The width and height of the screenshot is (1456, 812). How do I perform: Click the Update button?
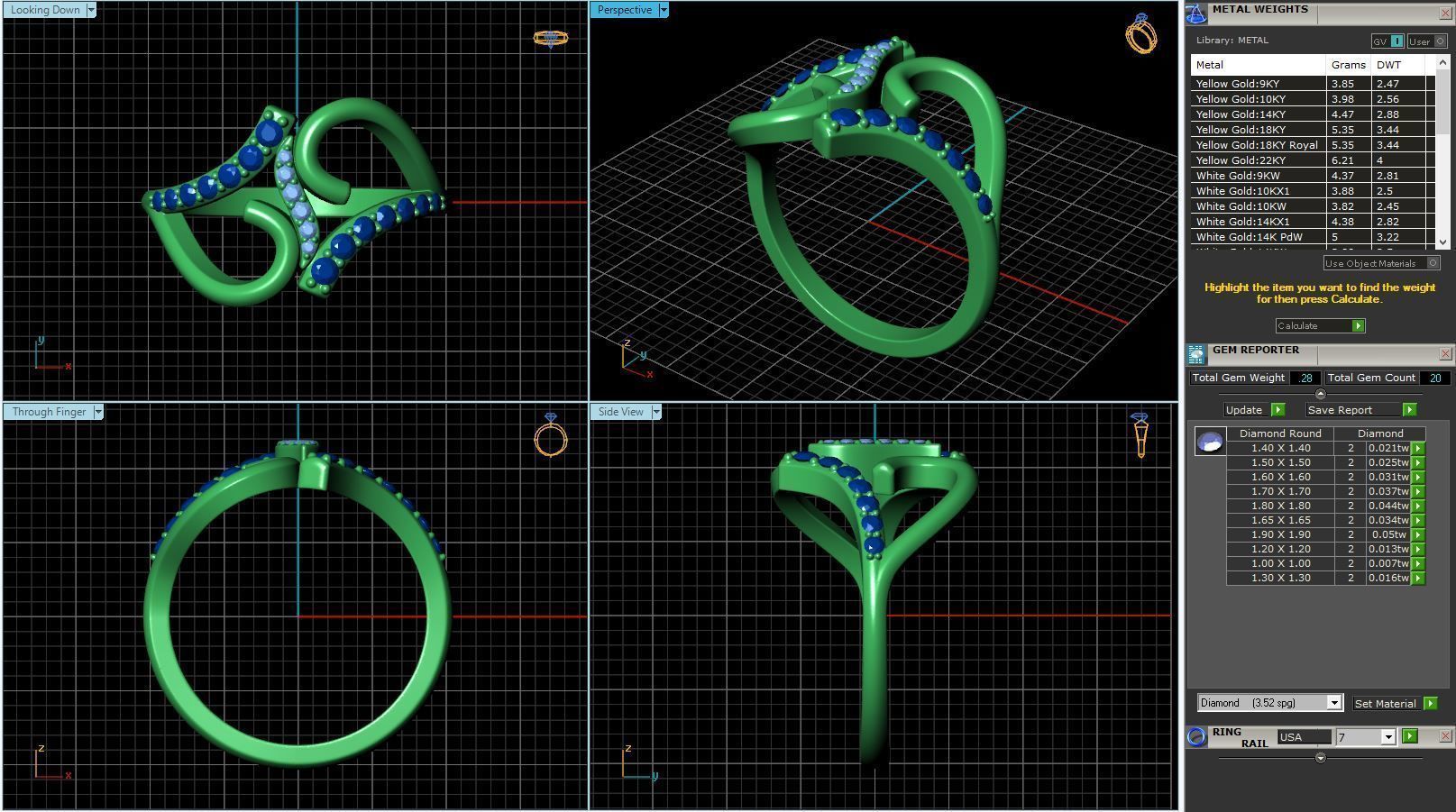(1254, 410)
